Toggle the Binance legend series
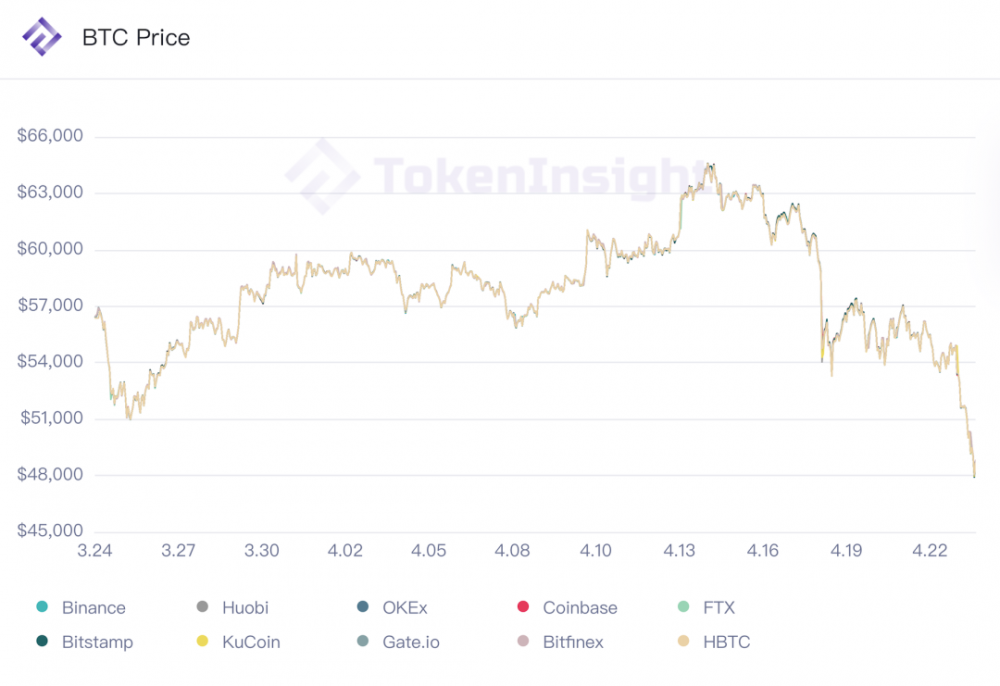 (93, 608)
